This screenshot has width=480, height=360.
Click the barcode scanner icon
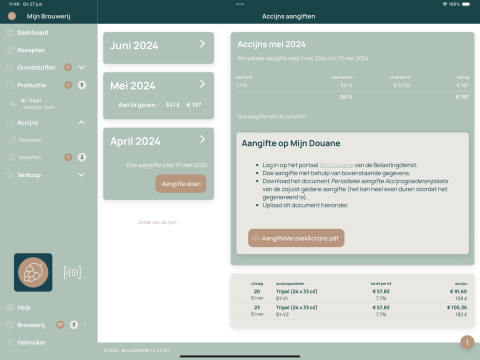[72, 272]
